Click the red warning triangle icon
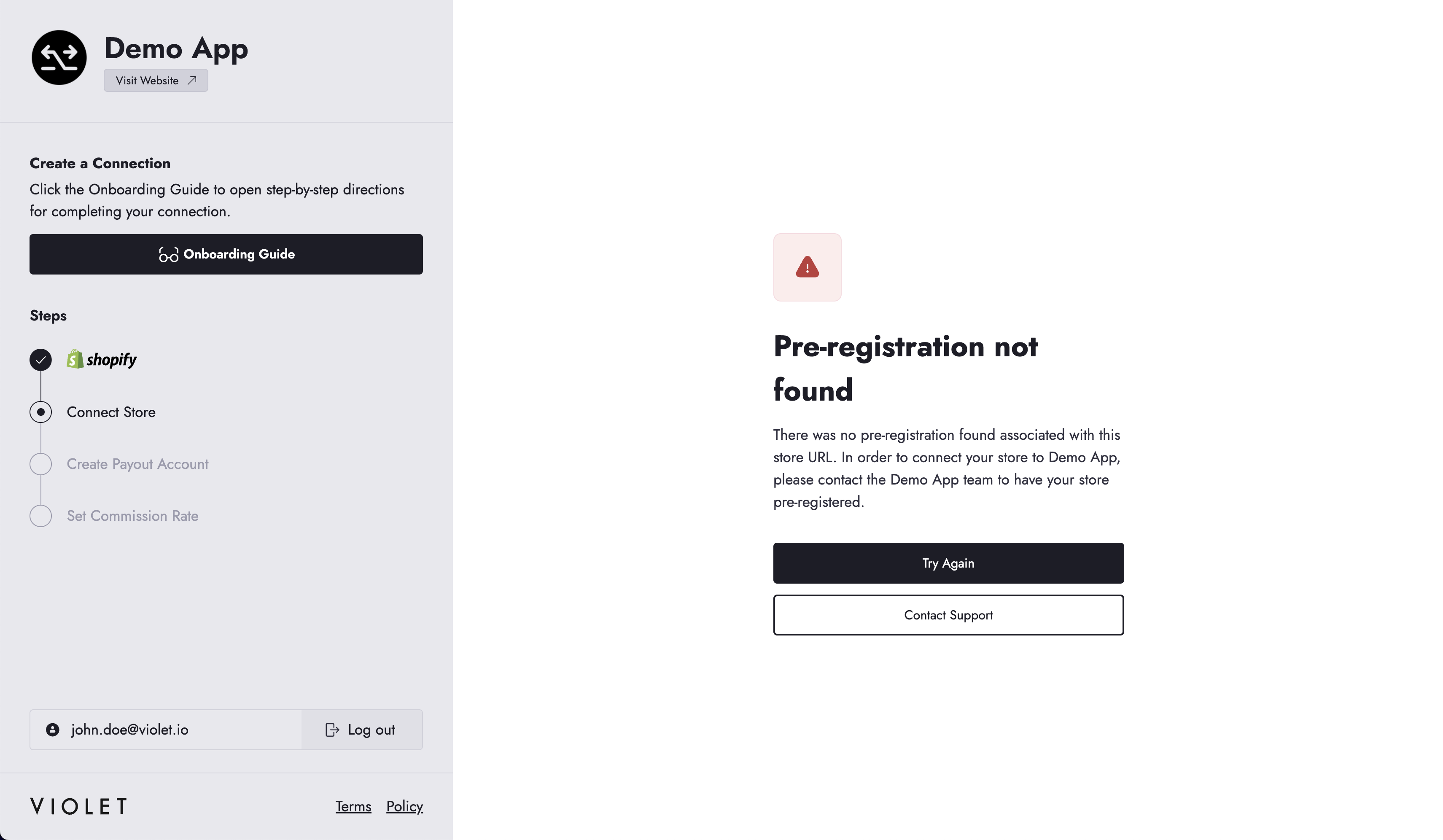The height and width of the screenshot is (840, 1443). [807, 267]
